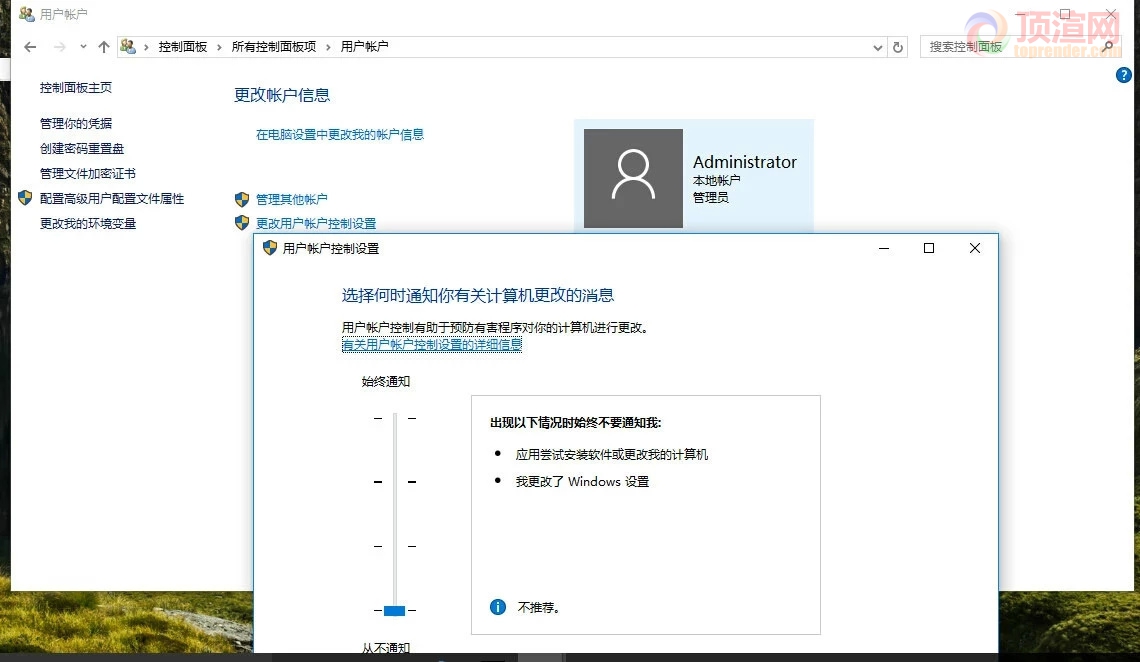Open 管理你的凭据 link
This screenshot has width=1140, height=662.
pyautogui.click(x=76, y=124)
